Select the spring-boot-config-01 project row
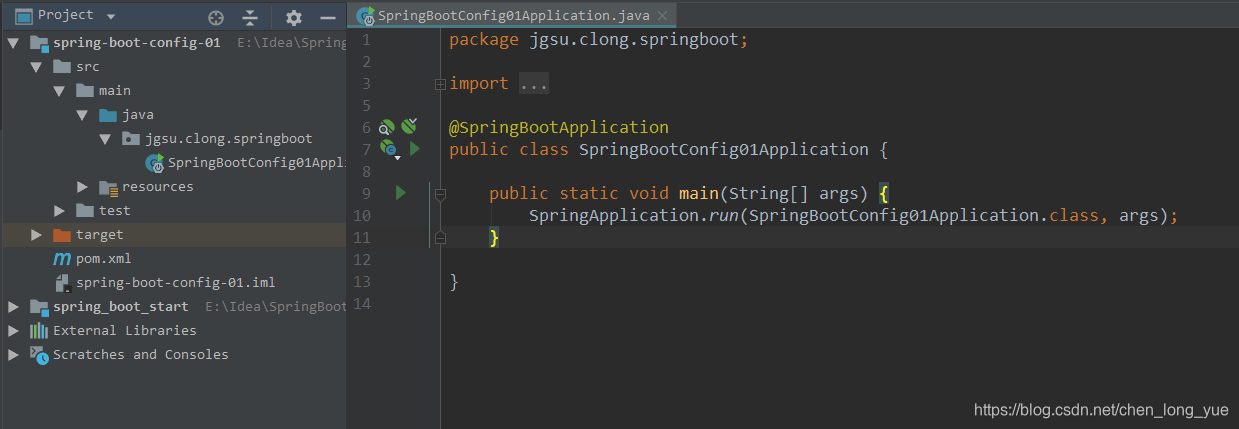Screen dimensions: 1239x429 click(x=173, y=43)
